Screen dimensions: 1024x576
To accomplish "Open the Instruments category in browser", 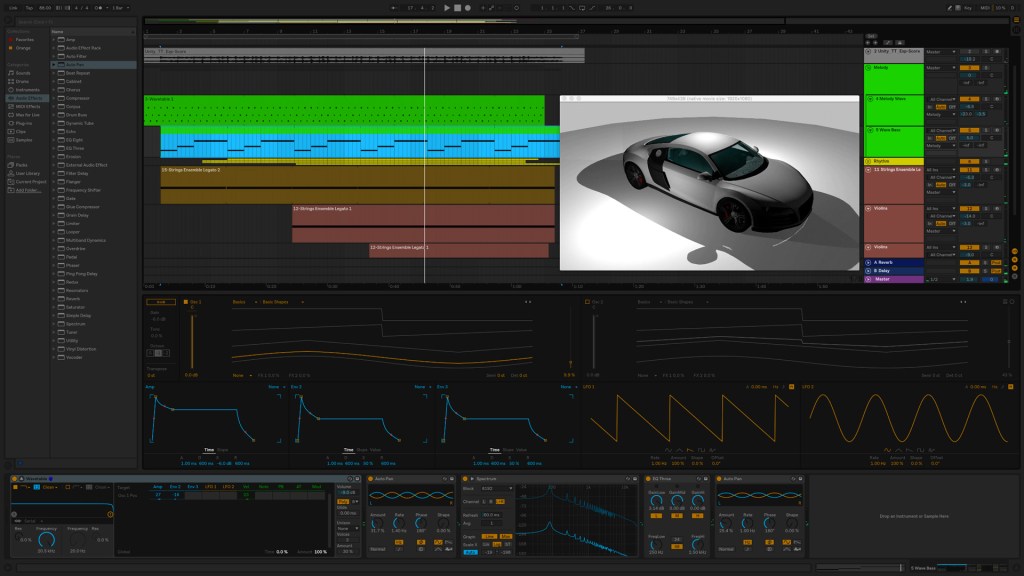I will pos(27,90).
